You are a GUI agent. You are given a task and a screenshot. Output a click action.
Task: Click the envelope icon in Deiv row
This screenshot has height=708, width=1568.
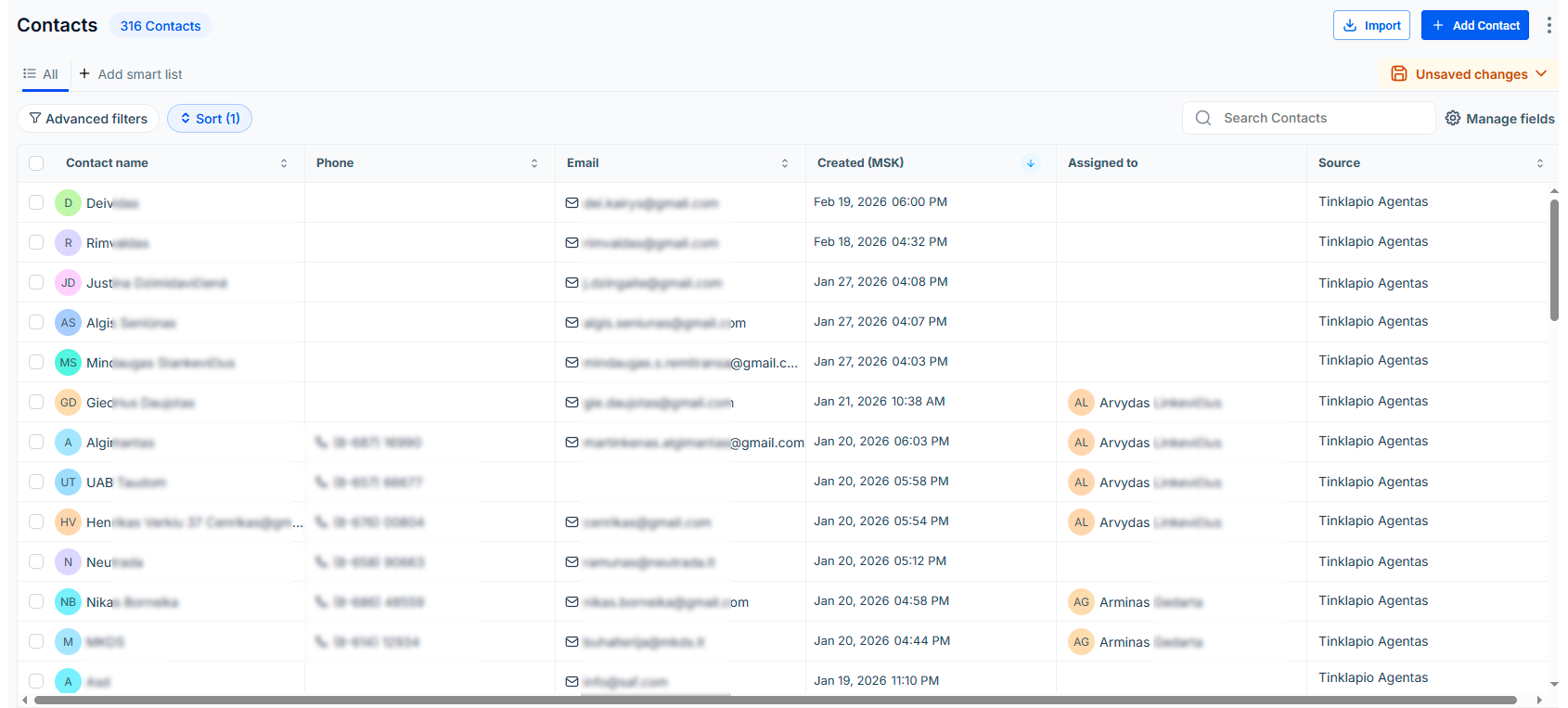click(x=572, y=203)
